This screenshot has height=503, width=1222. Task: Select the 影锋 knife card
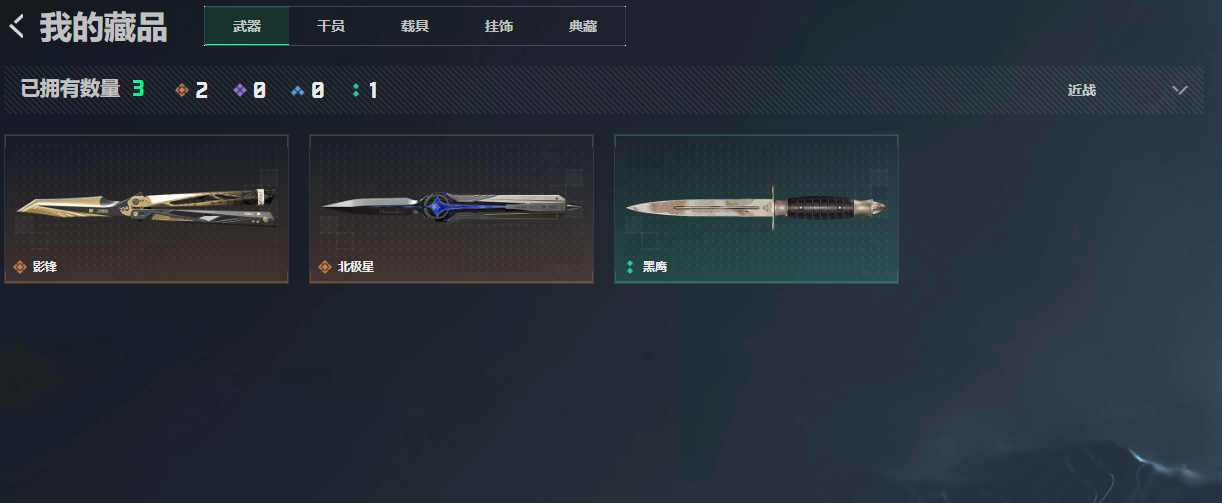[147, 209]
